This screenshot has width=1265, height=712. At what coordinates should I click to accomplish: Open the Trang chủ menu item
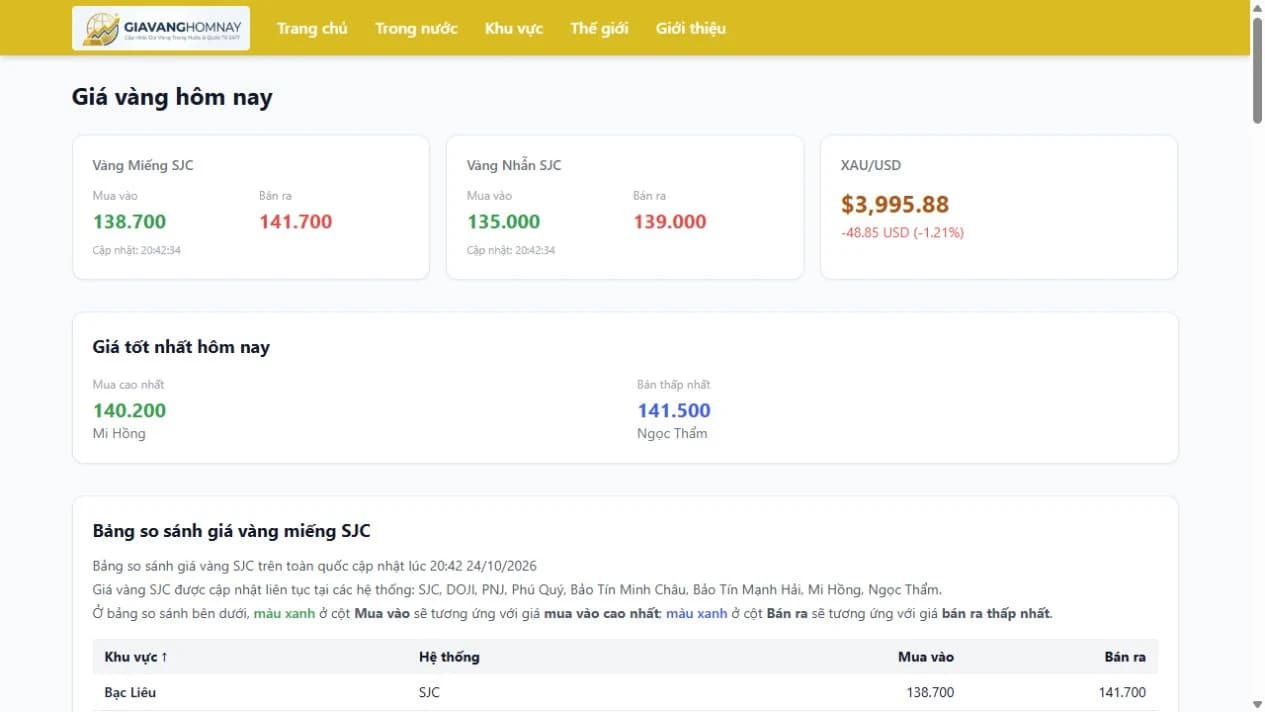pos(312,28)
